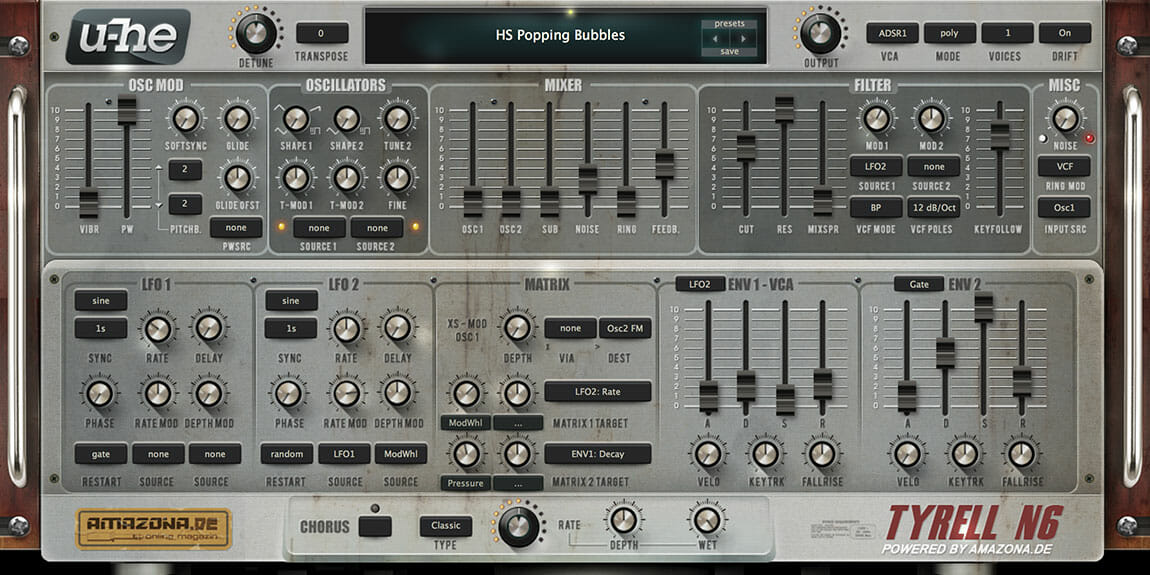The width and height of the screenshot is (1150, 575).
Task: Click the Amazona.de logo badge
Action: (154, 528)
